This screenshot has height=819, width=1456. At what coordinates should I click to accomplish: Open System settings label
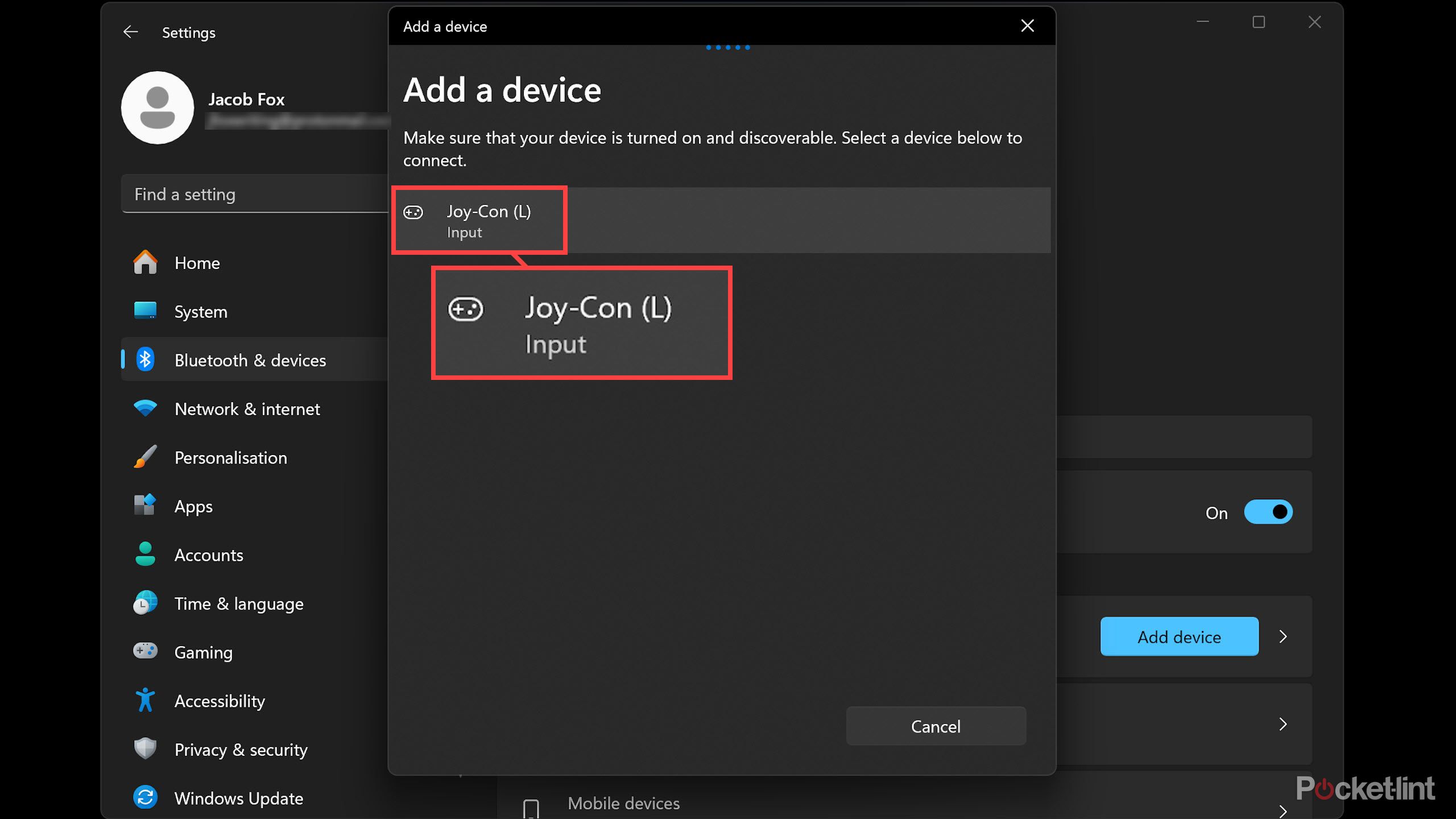coord(201,312)
